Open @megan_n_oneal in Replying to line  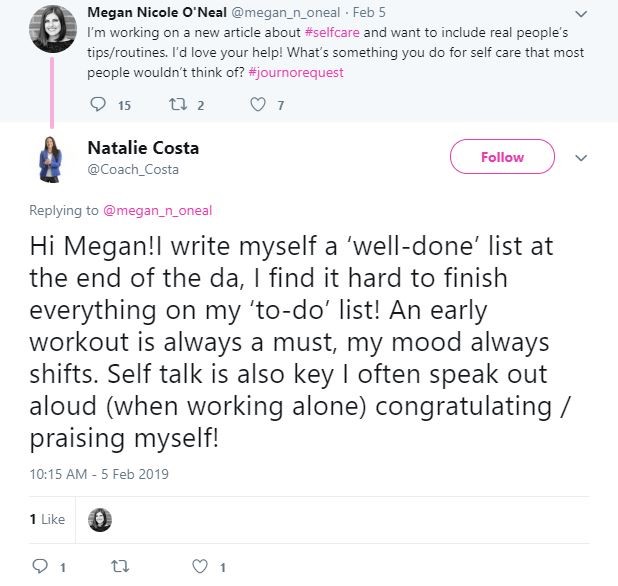click(x=157, y=210)
